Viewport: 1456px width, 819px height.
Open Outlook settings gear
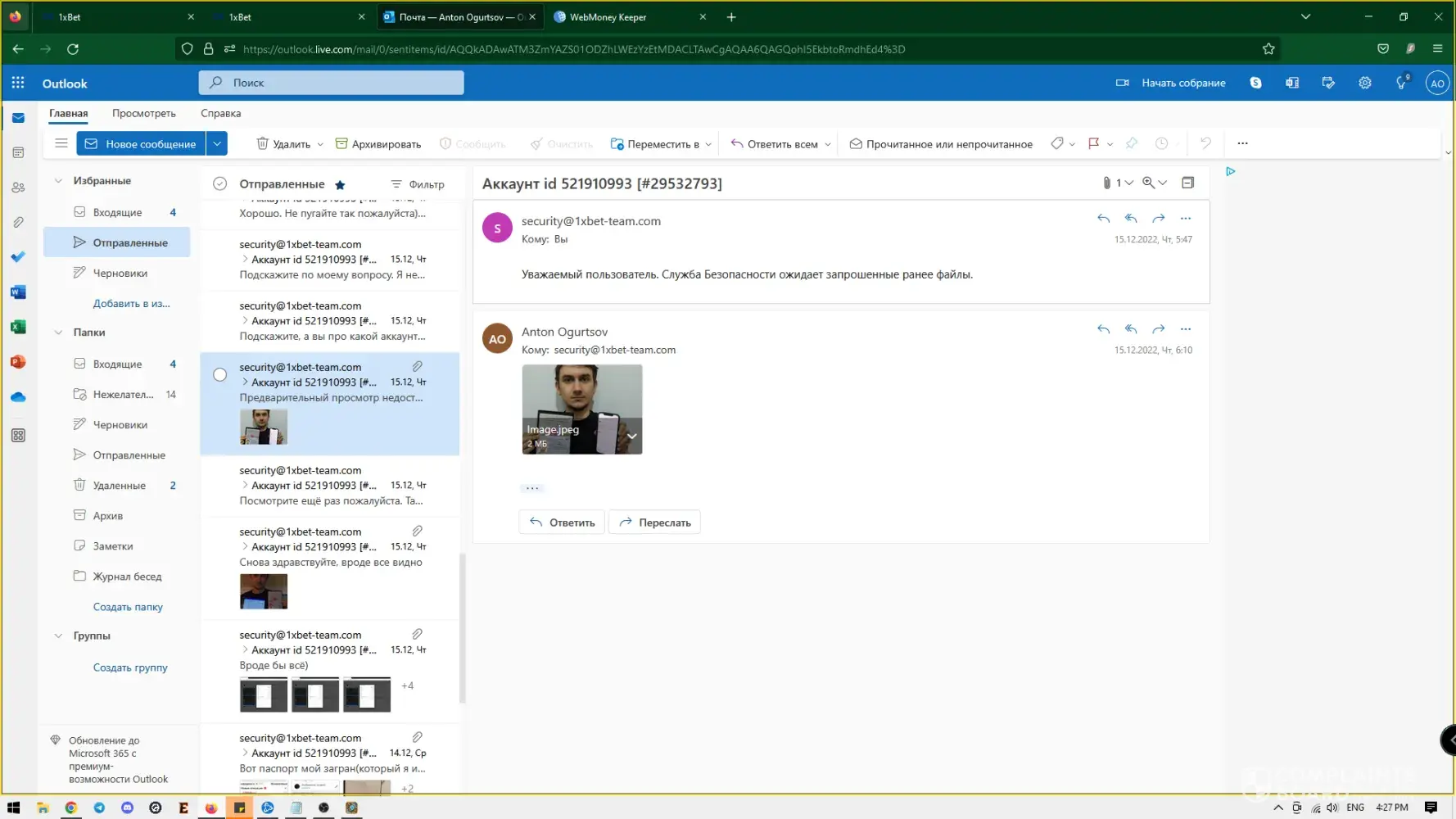coord(1364,83)
